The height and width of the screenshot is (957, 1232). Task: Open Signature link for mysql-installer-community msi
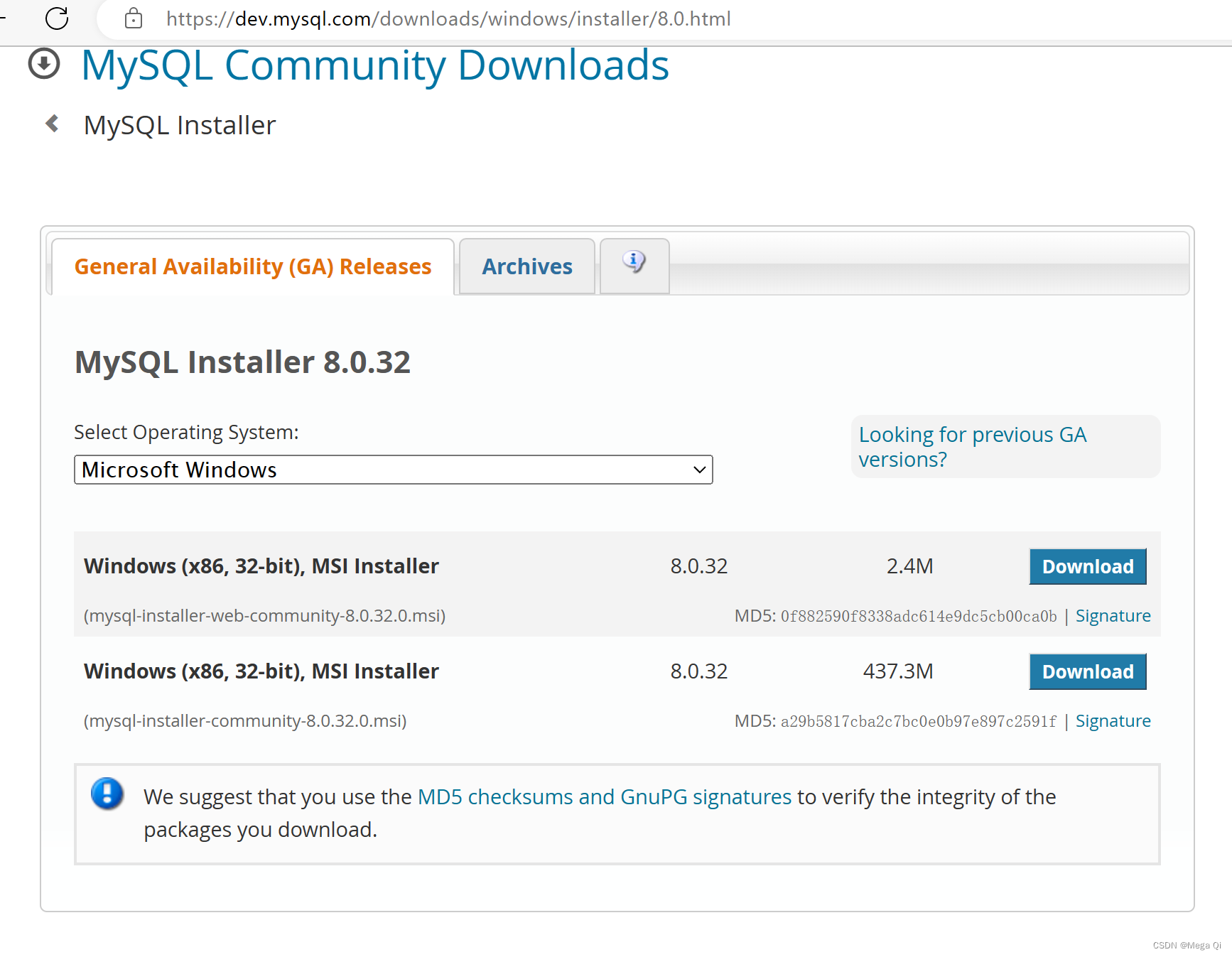pos(1113,721)
